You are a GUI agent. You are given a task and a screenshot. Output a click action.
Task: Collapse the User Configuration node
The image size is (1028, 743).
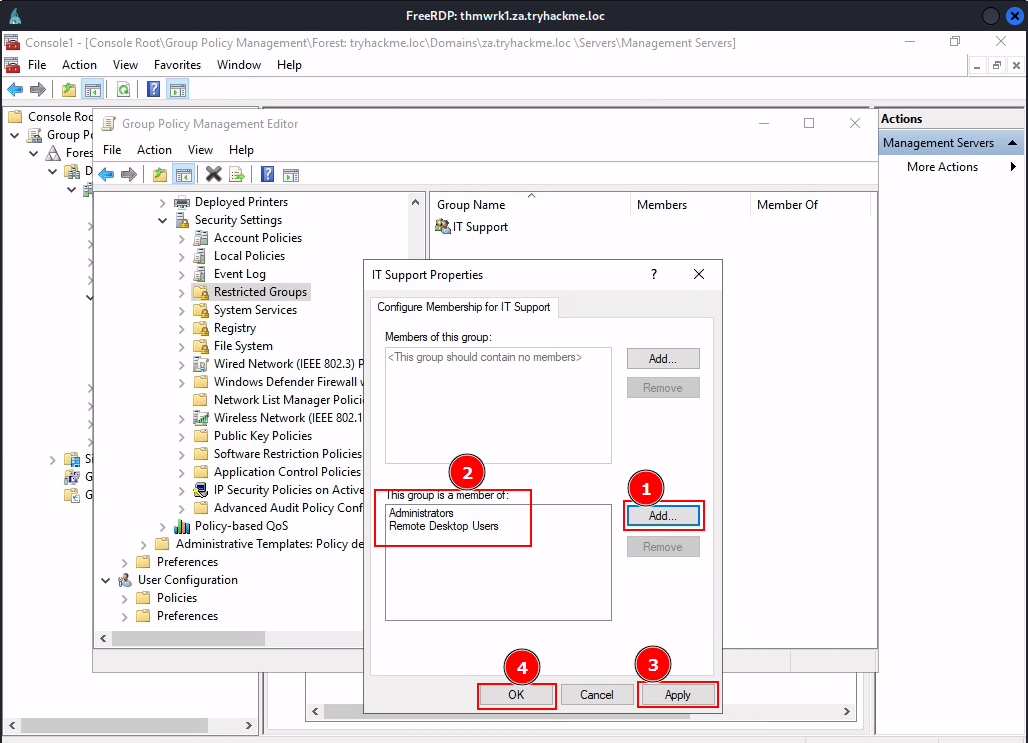pyautogui.click(x=106, y=580)
